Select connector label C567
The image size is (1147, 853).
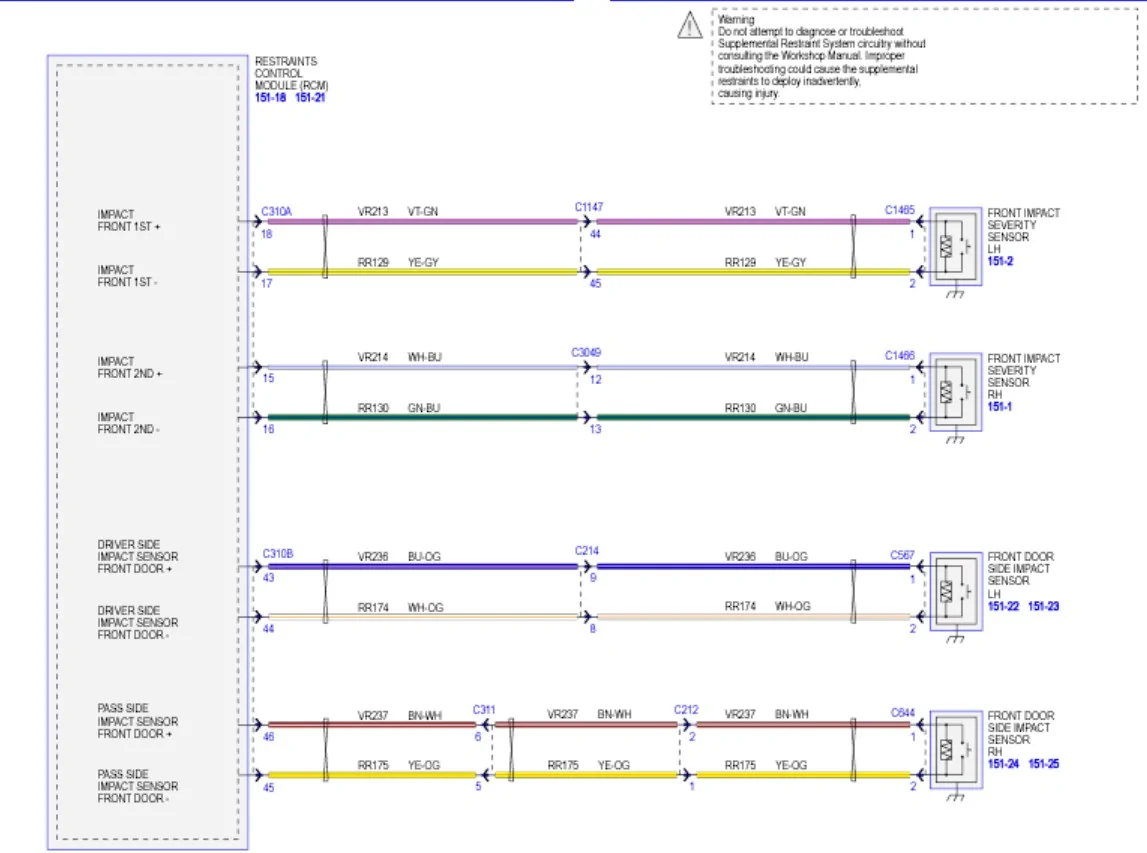pos(902,555)
